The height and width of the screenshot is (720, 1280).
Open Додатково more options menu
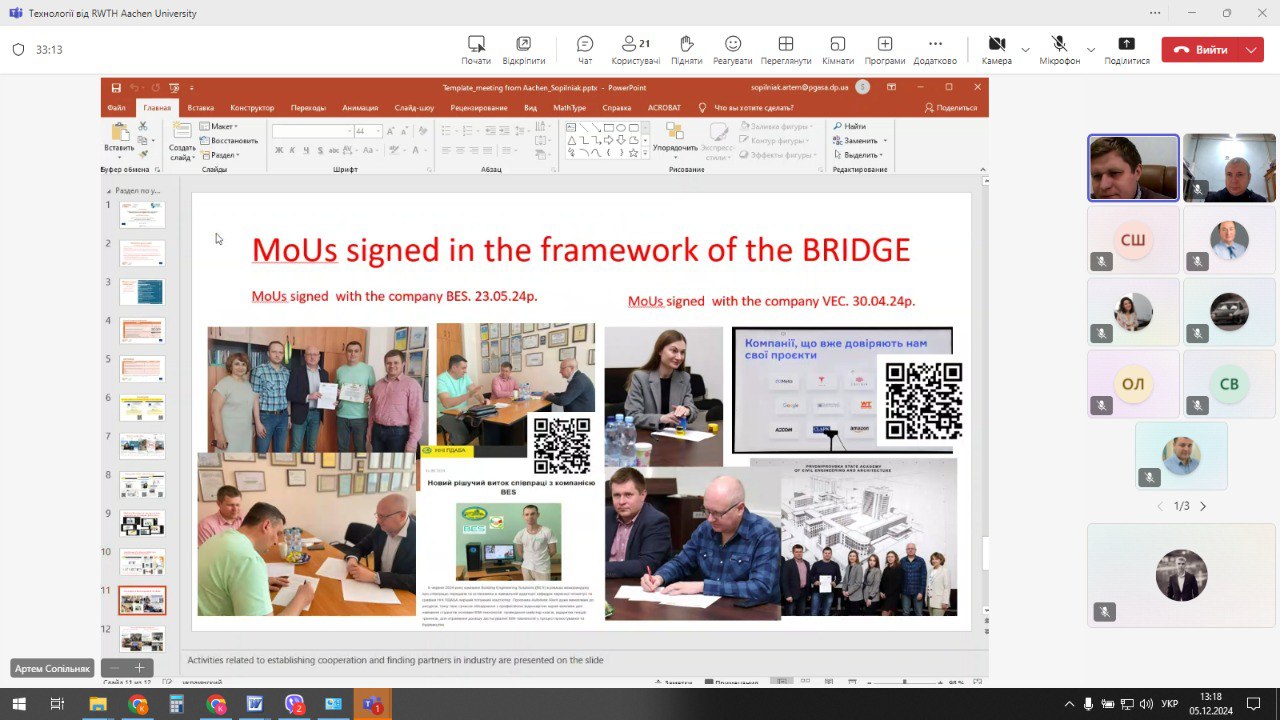click(x=935, y=49)
